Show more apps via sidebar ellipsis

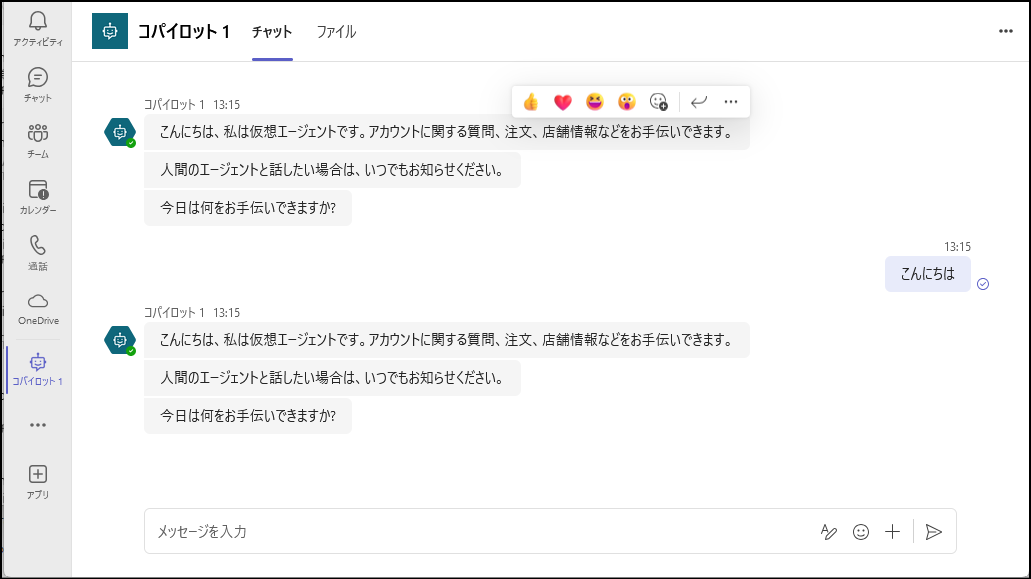pos(37,425)
